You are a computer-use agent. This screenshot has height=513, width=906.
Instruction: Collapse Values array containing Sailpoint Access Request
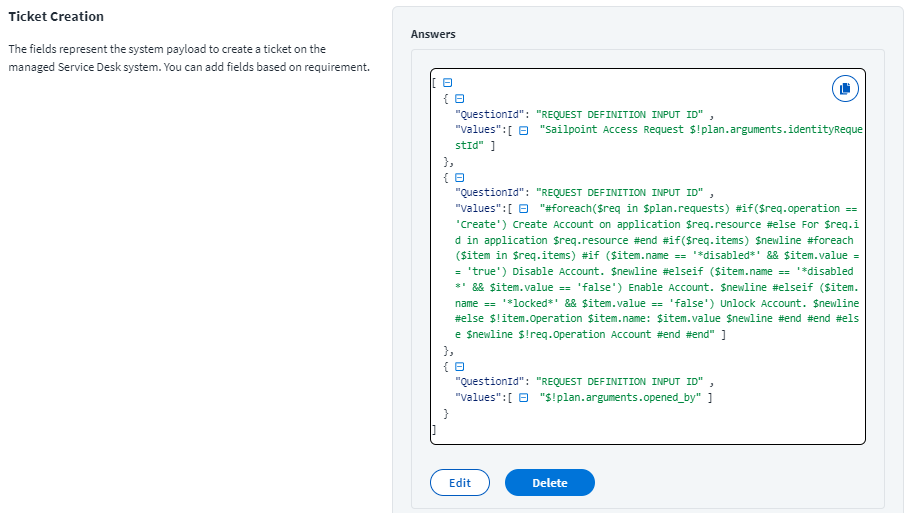point(523,131)
